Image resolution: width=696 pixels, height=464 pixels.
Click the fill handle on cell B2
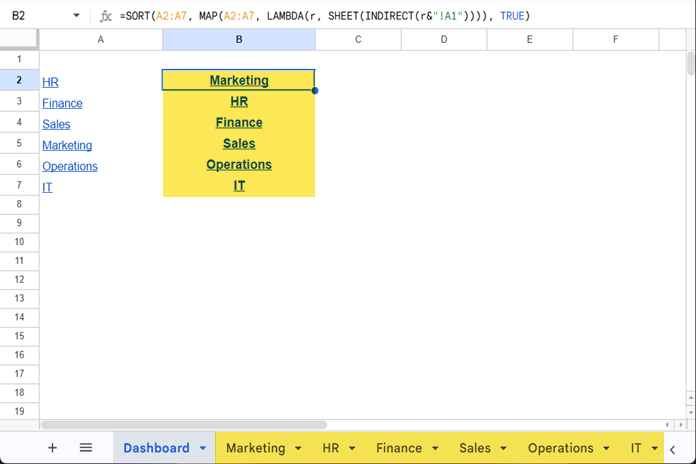pos(315,91)
